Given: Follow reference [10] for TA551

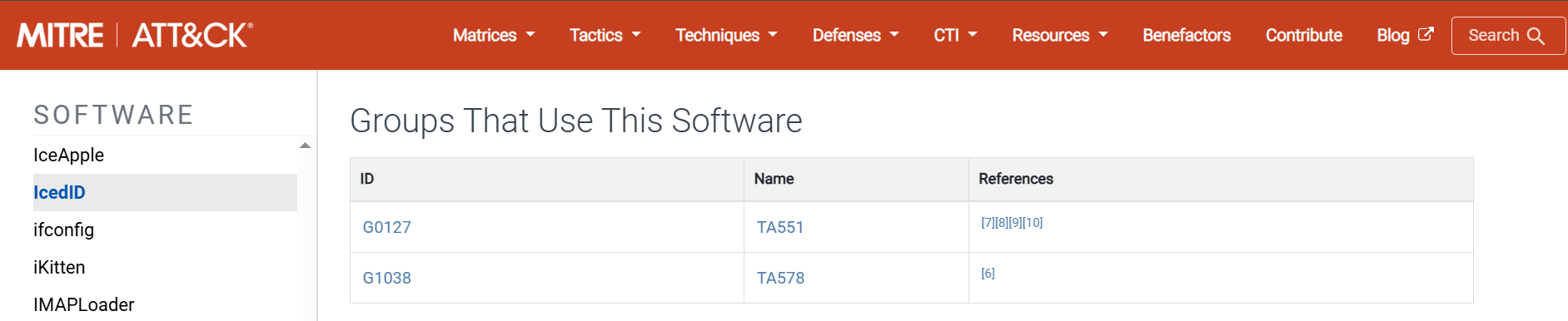Looking at the screenshot, I should (x=1033, y=223).
